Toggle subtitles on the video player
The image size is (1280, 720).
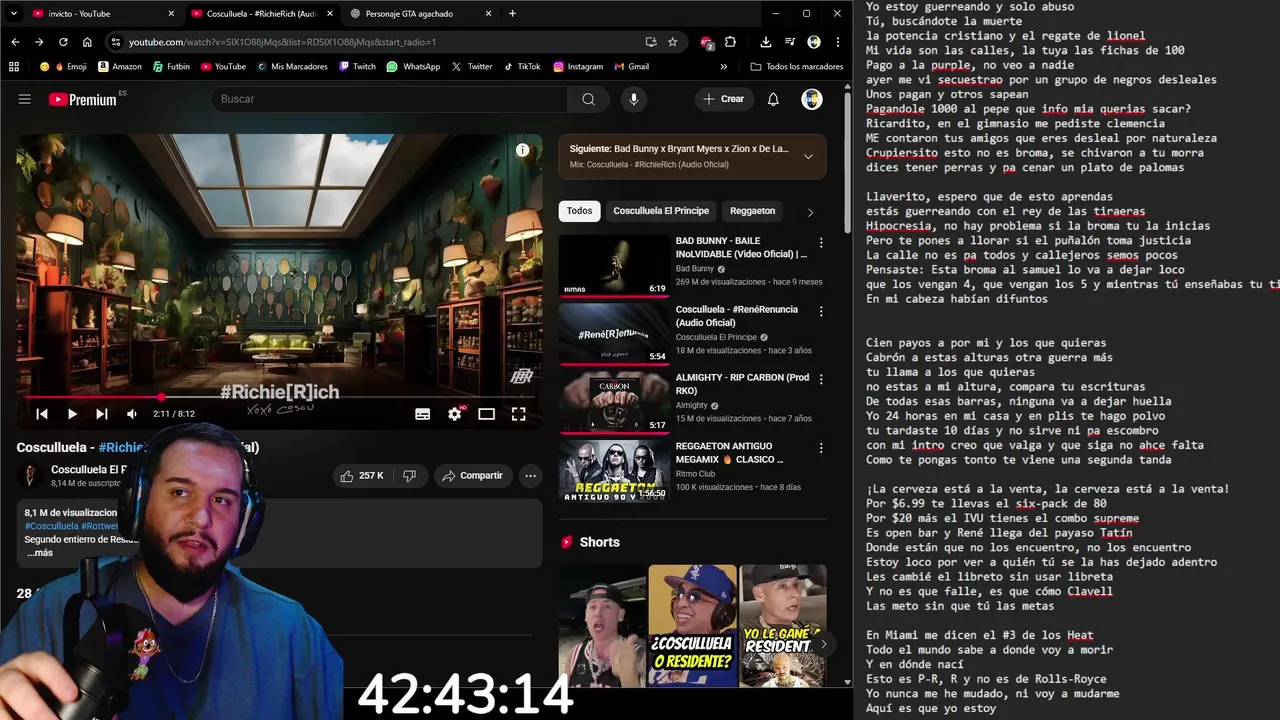[x=423, y=414]
